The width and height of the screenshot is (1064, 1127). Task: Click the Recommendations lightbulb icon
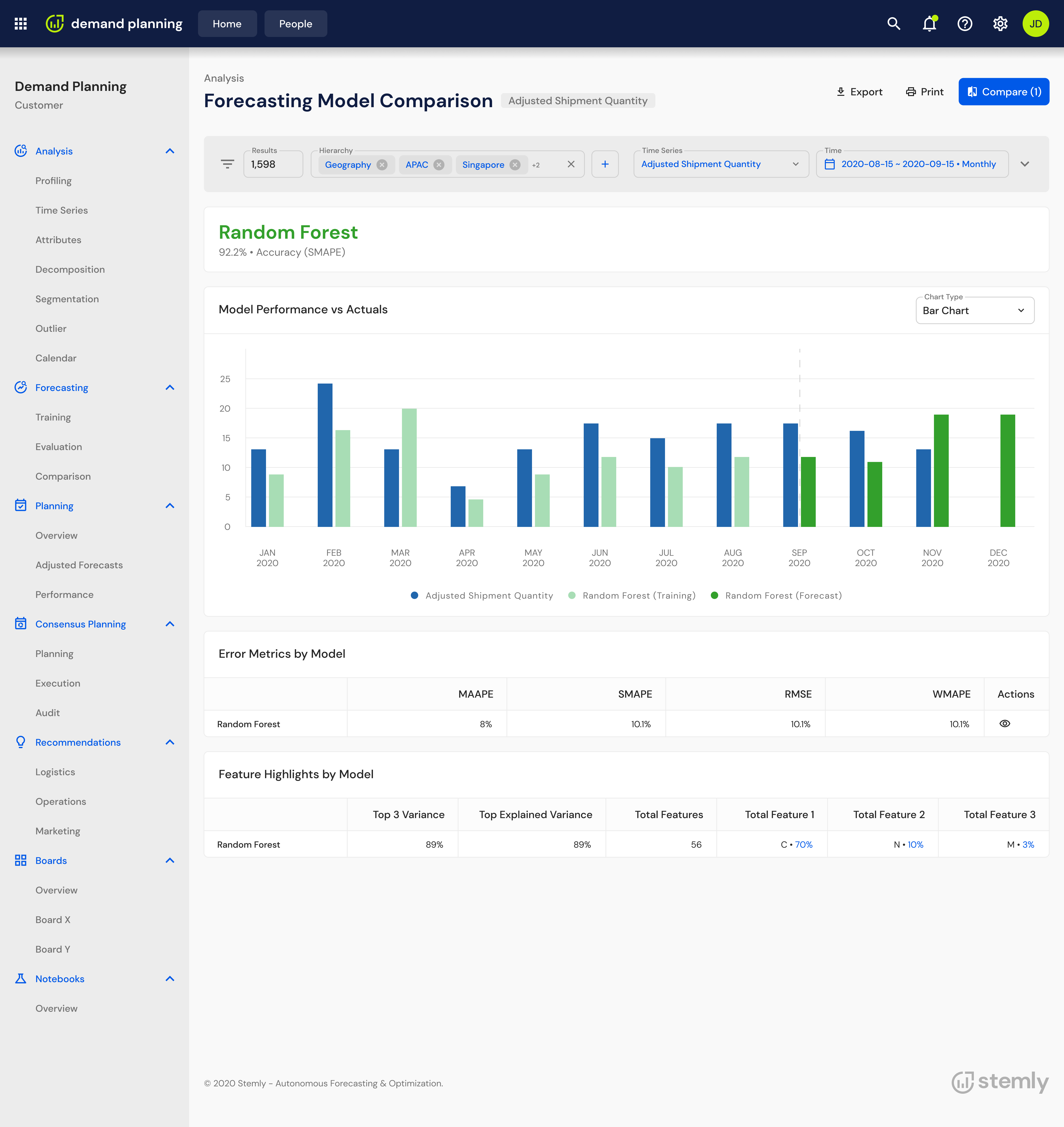pos(21,742)
